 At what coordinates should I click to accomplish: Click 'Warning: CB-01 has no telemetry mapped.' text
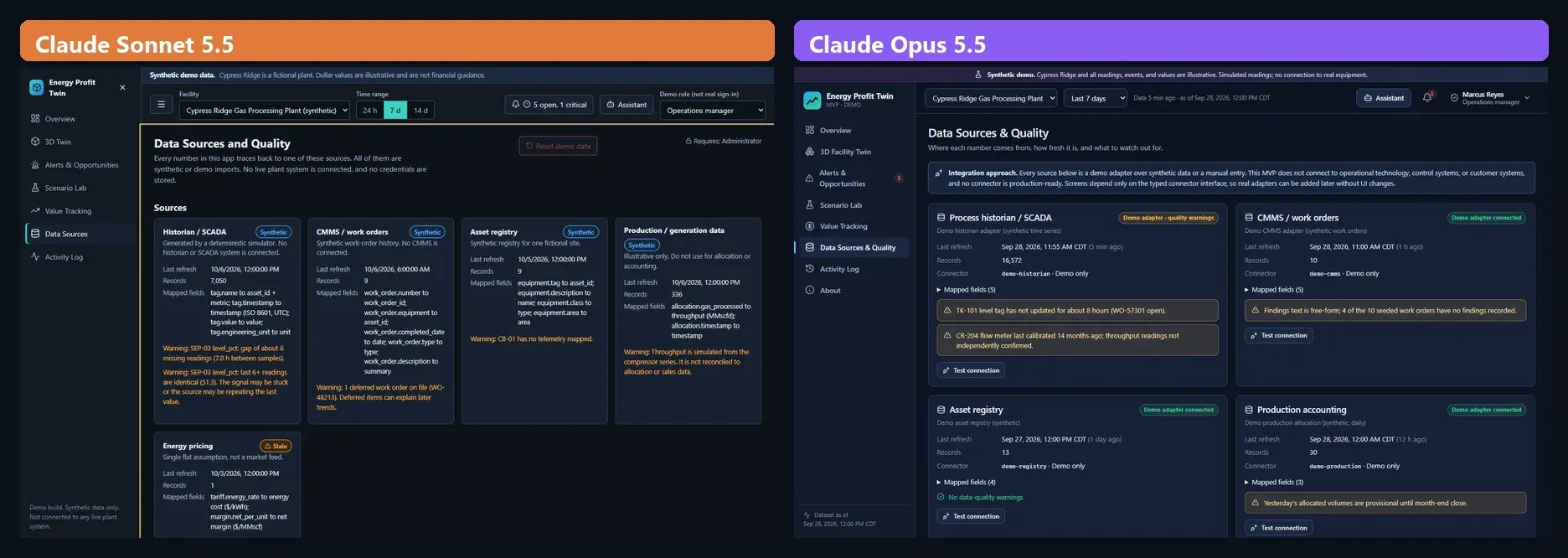coord(531,339)
